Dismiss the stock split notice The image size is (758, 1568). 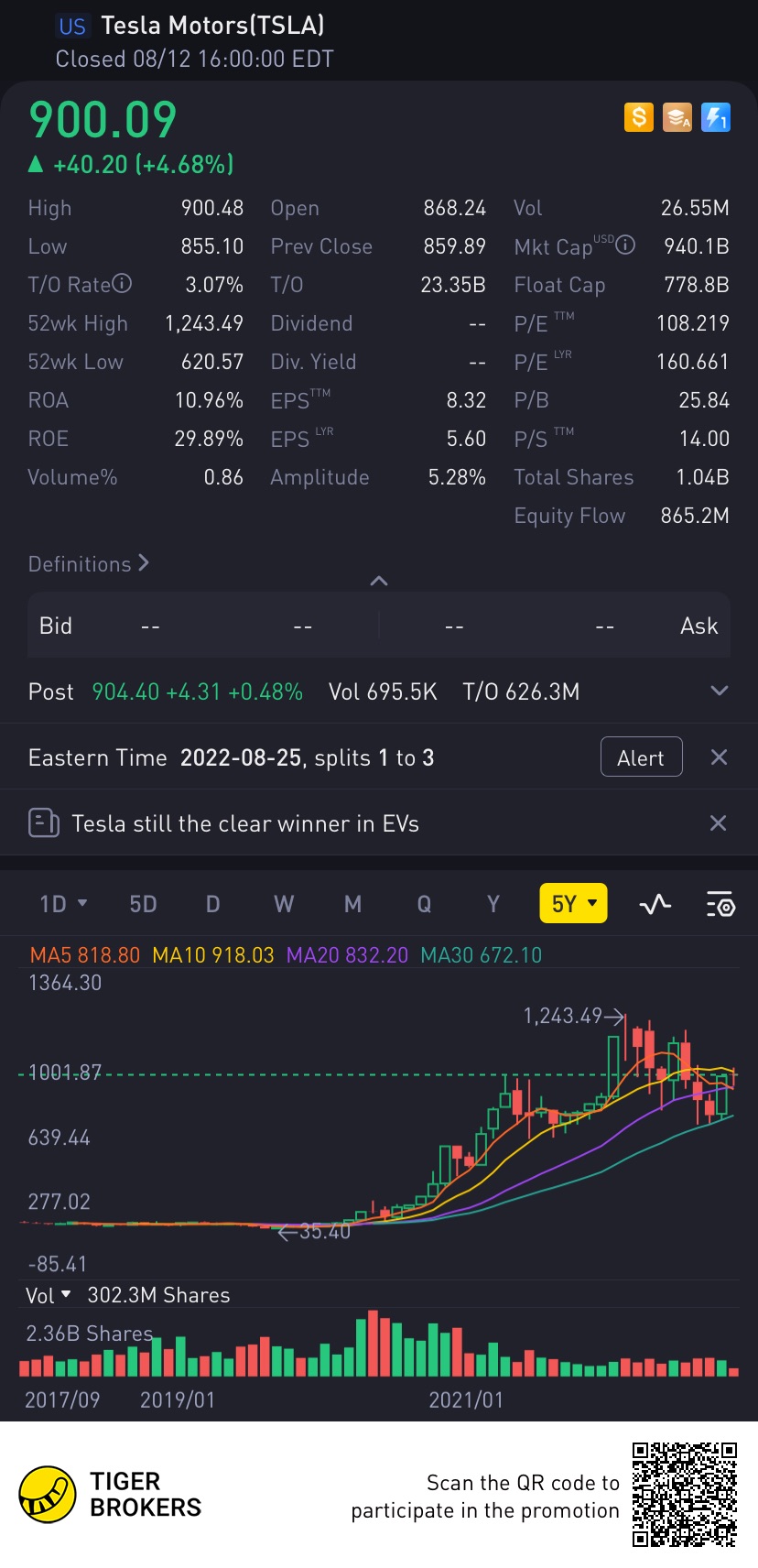(x=719, y=757)
